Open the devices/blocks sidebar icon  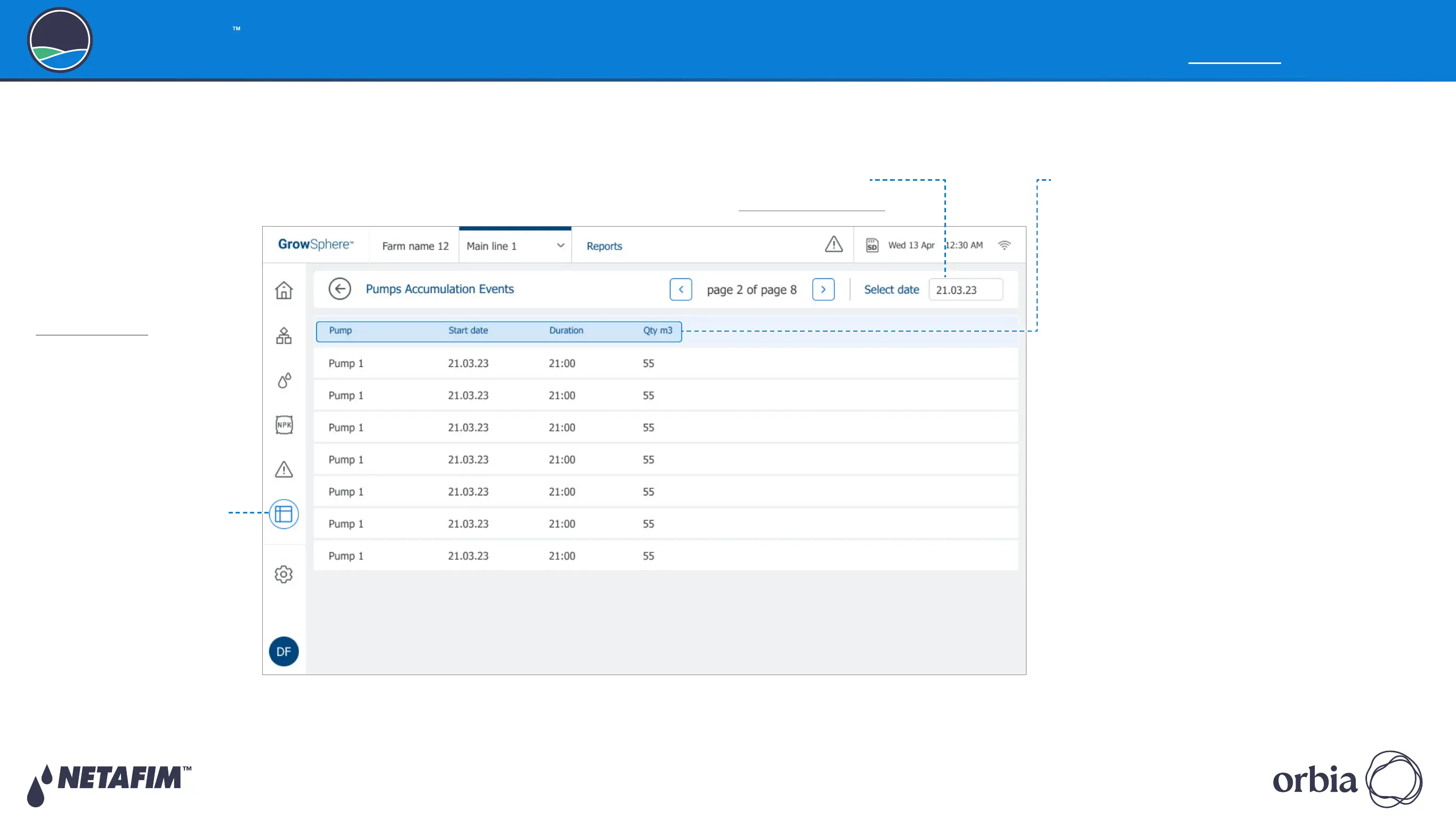coord(284,335)
